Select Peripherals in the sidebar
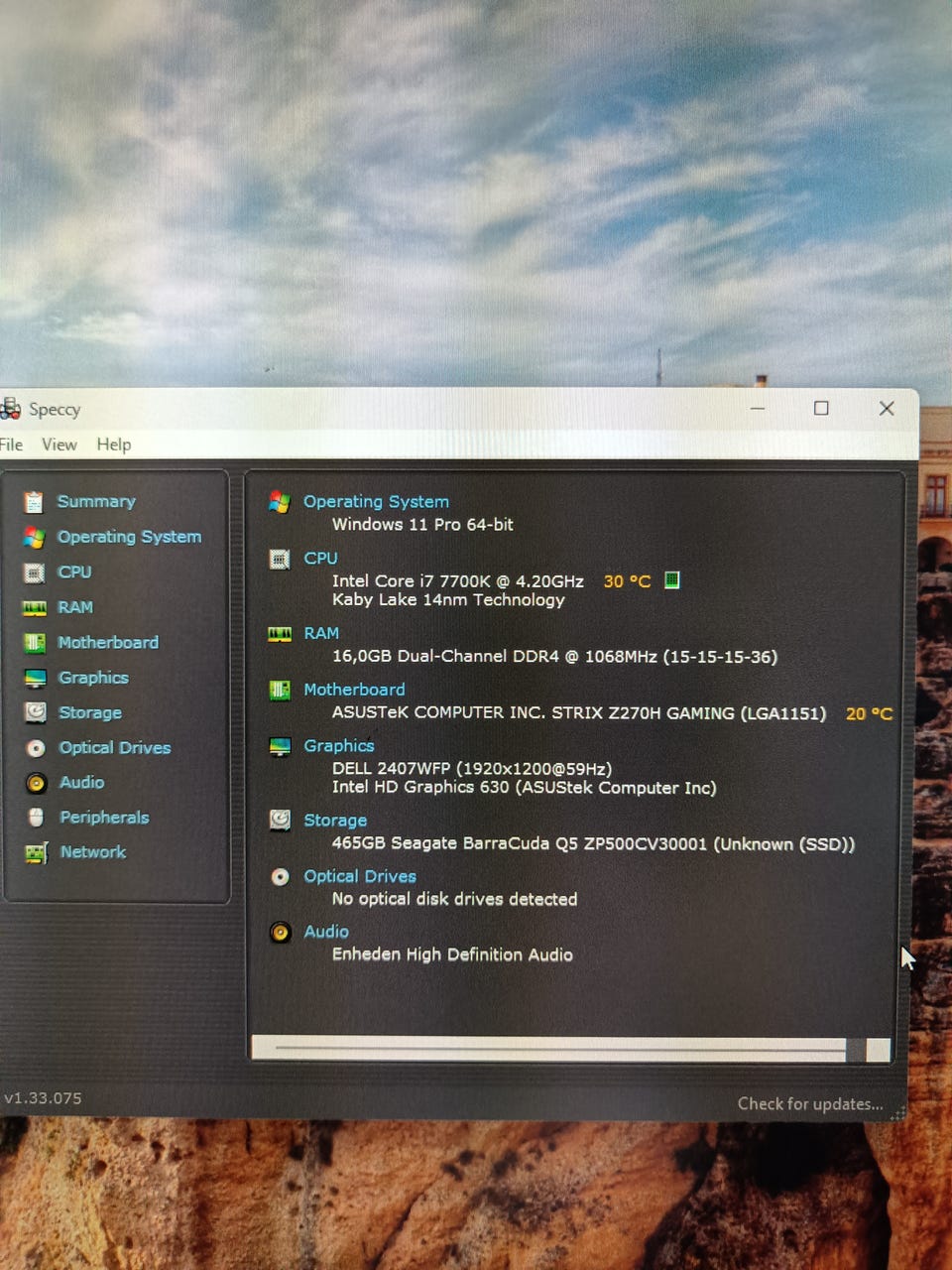 [x=104, y=818]
